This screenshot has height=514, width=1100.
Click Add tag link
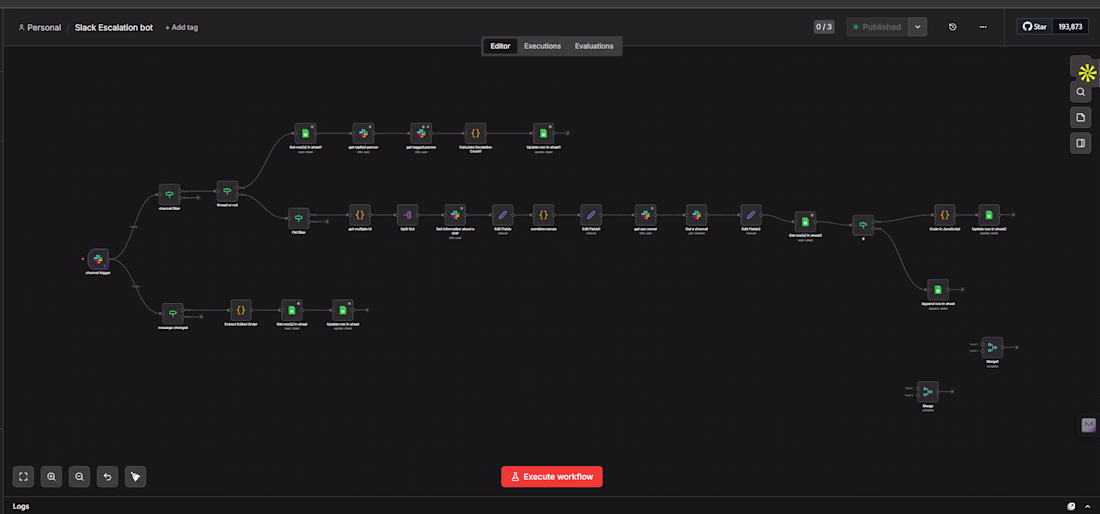[182, 27]
